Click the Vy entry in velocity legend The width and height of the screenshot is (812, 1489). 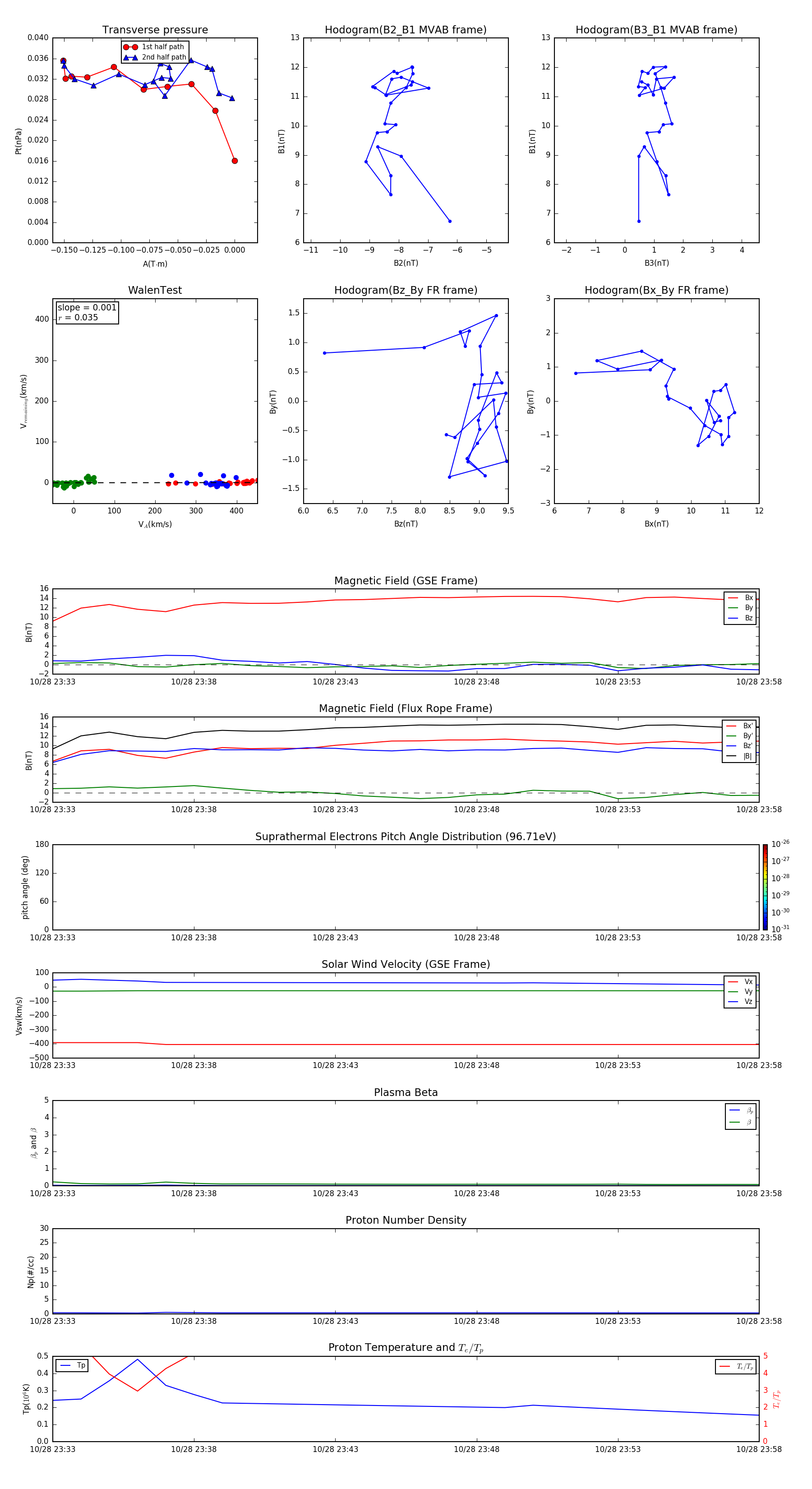tap(740, 991)
